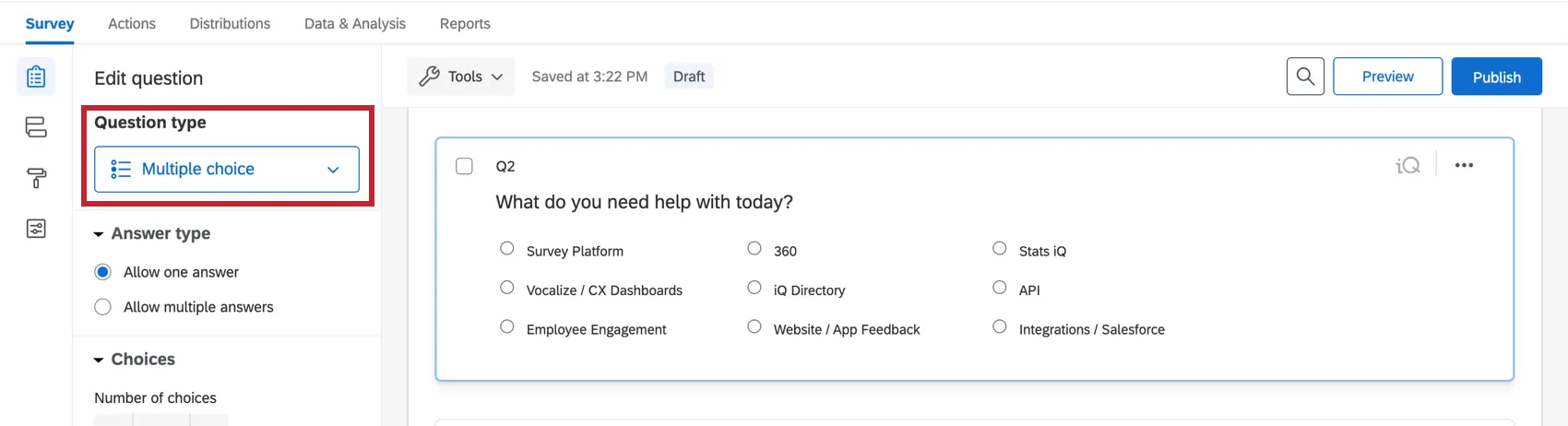Image resolution: width=1568 pixels, height=426 pixels.
Task: Open the three-dot menu for Q2
Action: tap(1464, 166)
